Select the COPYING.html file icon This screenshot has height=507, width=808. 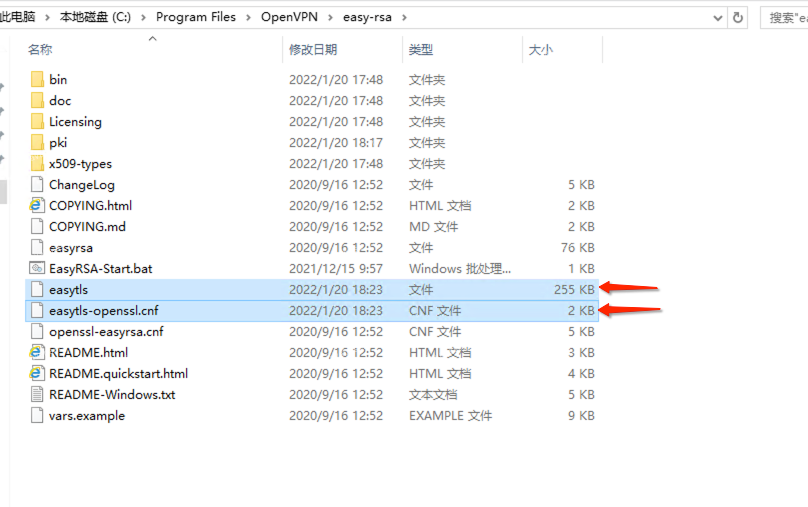(37, 206)
